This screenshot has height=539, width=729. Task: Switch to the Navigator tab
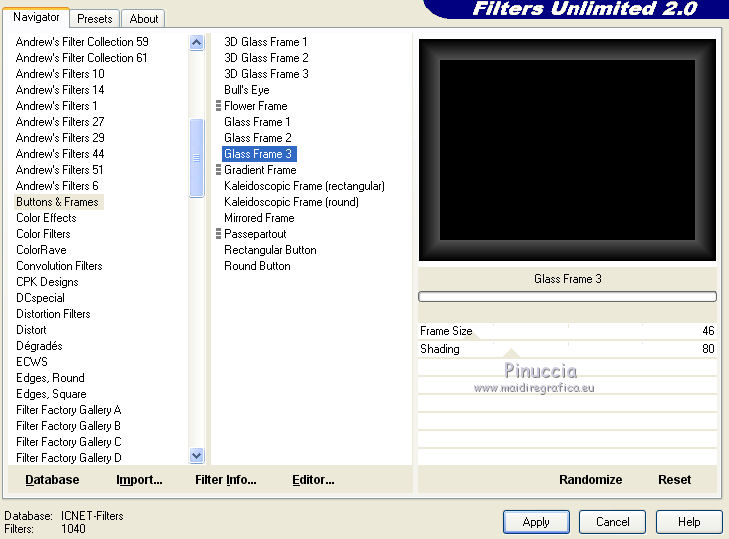[x=36, y=17]
